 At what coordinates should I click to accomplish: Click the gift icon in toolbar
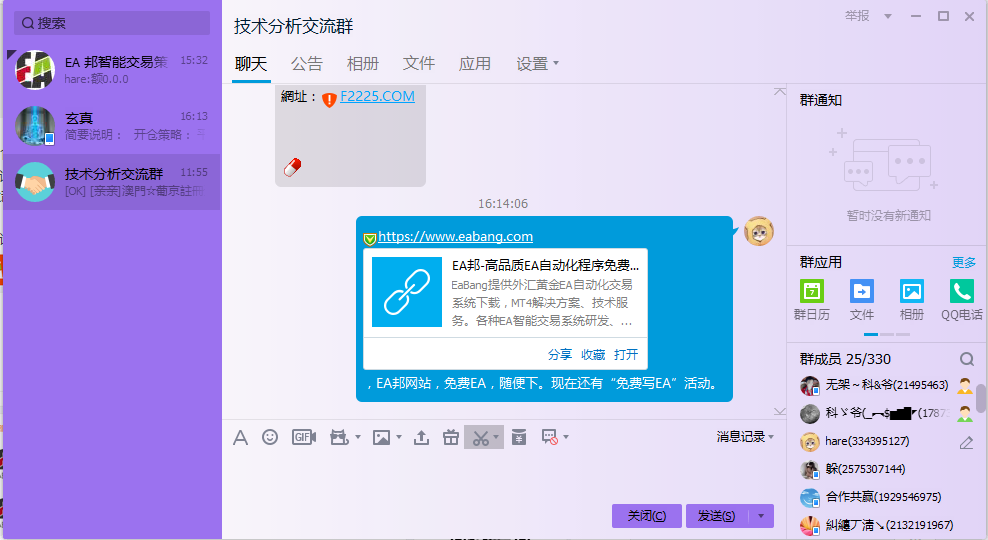pyautogui.click(x=451, y=437)
